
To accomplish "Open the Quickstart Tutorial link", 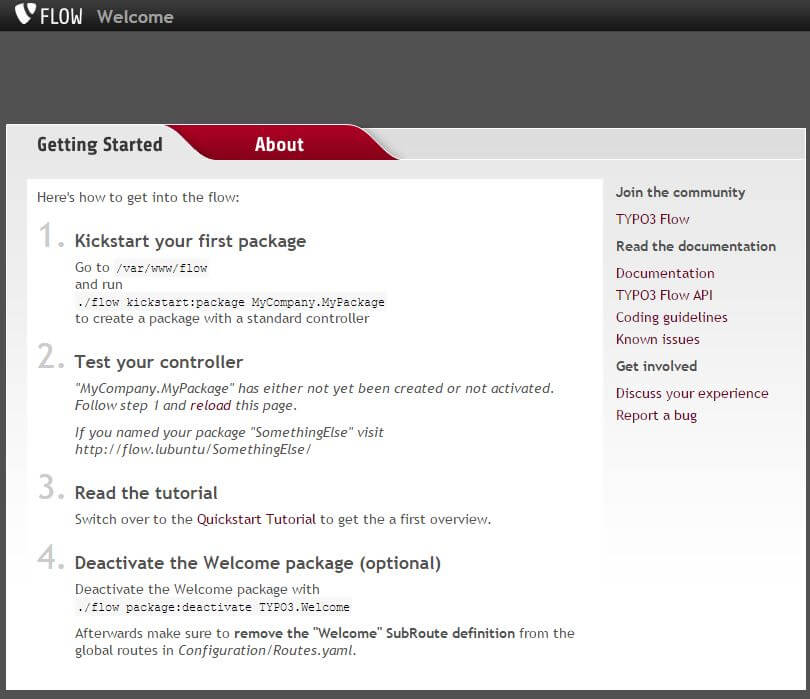I will 256,519.
